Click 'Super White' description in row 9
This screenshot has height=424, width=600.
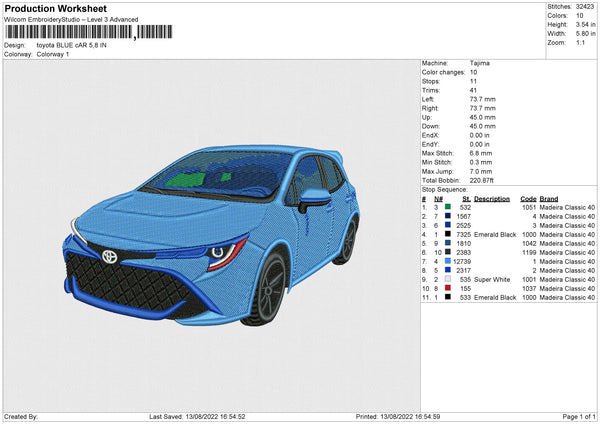coord(492,279)
